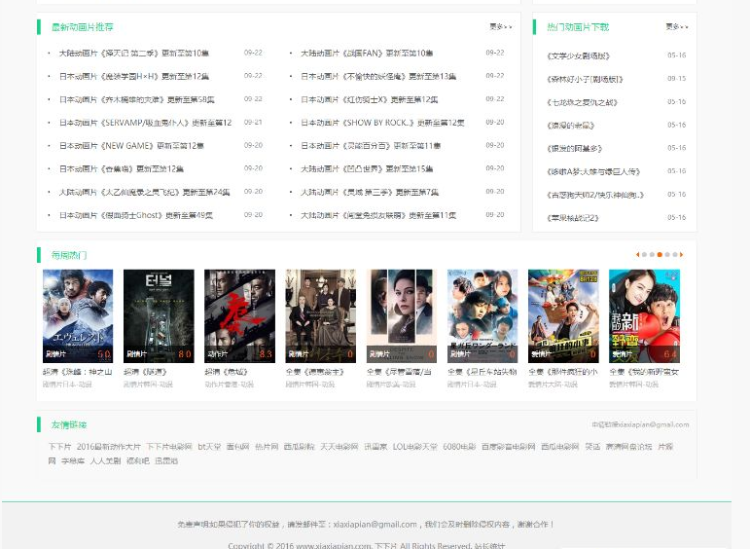Go to previous weekly hot carousel page
This screenshot has height=549, width=750.
pyautogui.click(x=638, y=254)
